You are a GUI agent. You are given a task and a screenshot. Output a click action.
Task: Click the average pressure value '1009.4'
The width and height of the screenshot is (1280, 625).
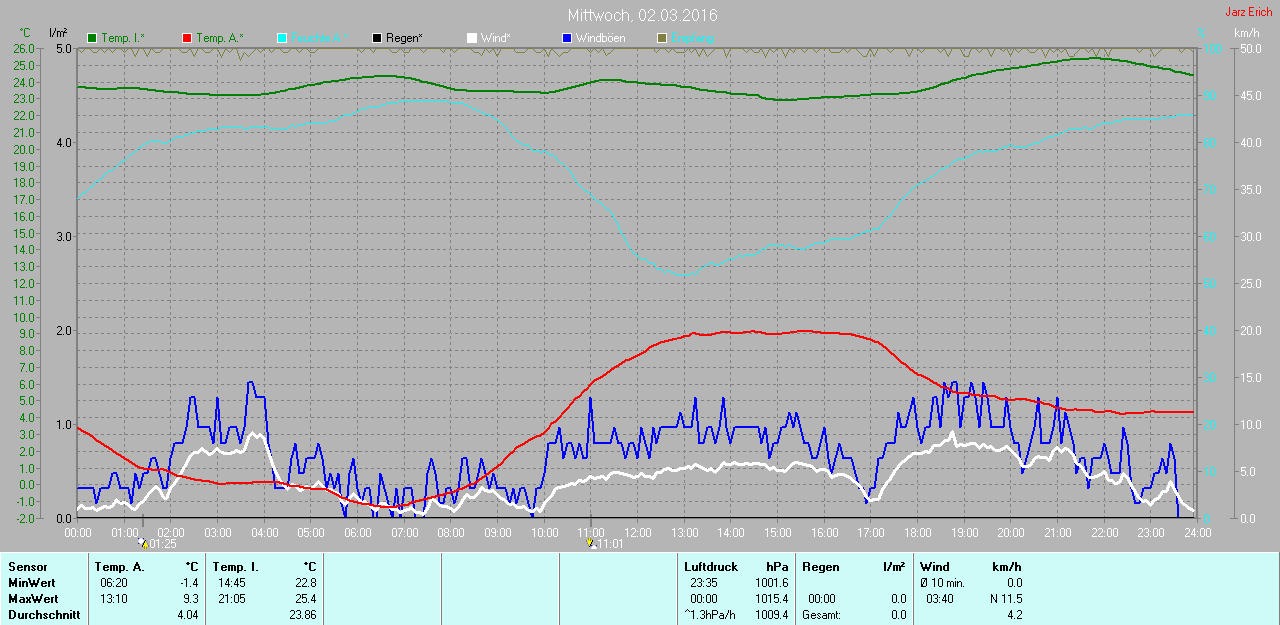pyautogui.click(x=771, y=615)
